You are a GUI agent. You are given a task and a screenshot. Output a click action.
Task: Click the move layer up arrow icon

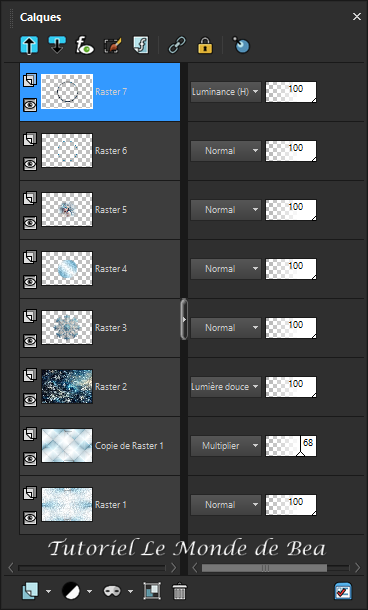click(x=29, y=45)
